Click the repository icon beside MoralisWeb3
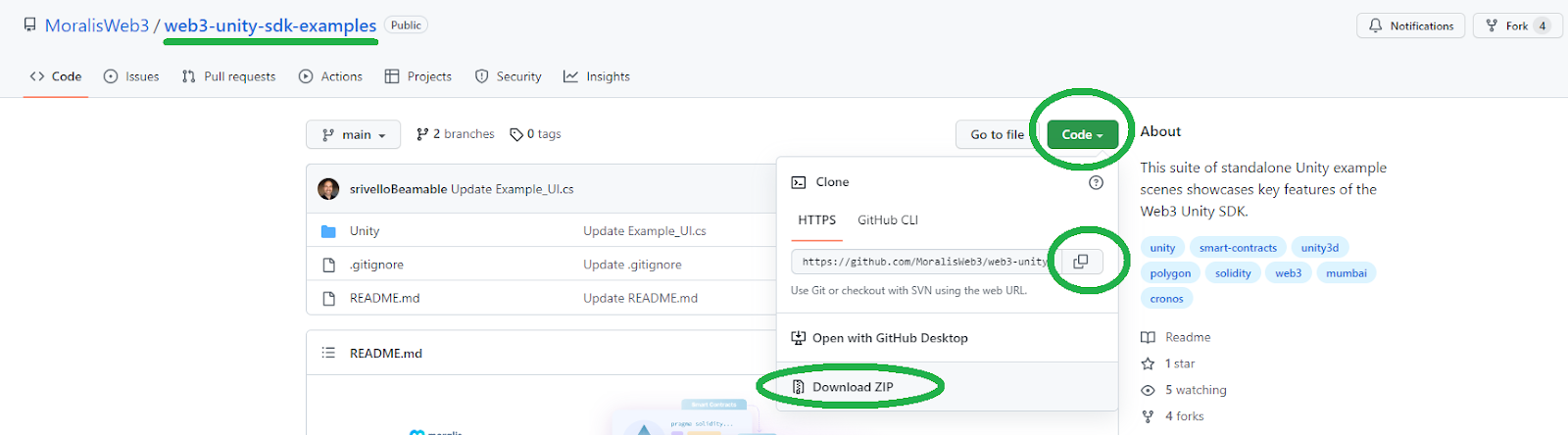 click(30, 25)
